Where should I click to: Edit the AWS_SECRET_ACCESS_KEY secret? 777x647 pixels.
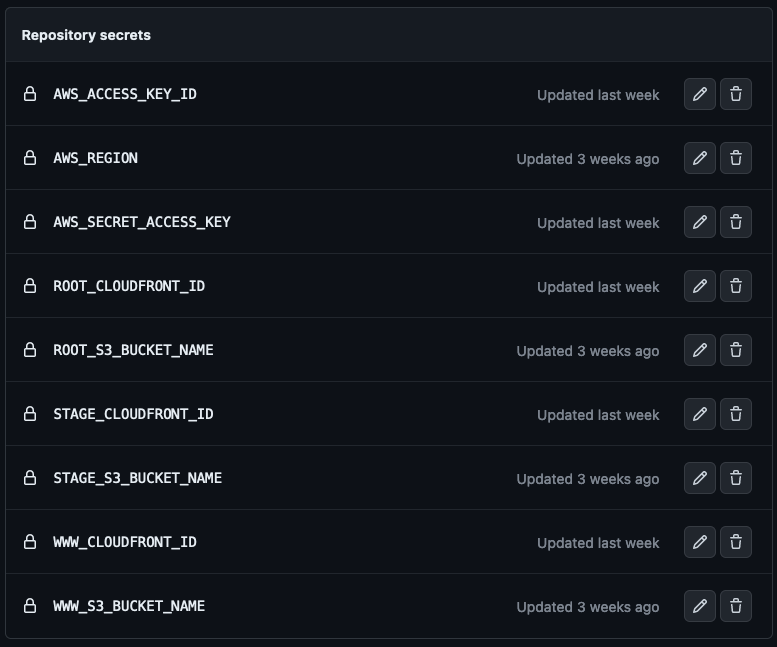pyautogui.click(x=700, y=222)
